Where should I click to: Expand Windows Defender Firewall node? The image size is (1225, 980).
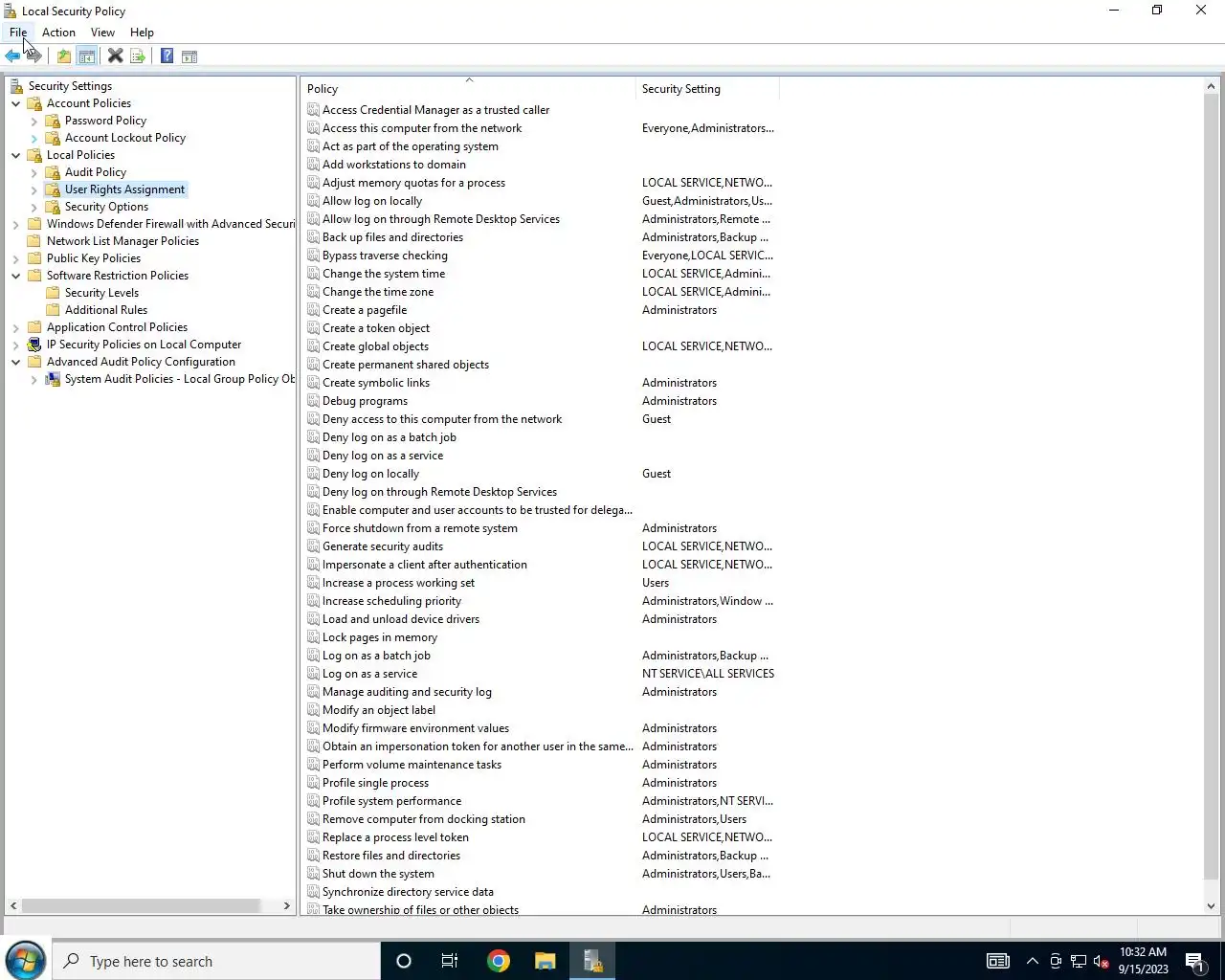tap(16, 224)
